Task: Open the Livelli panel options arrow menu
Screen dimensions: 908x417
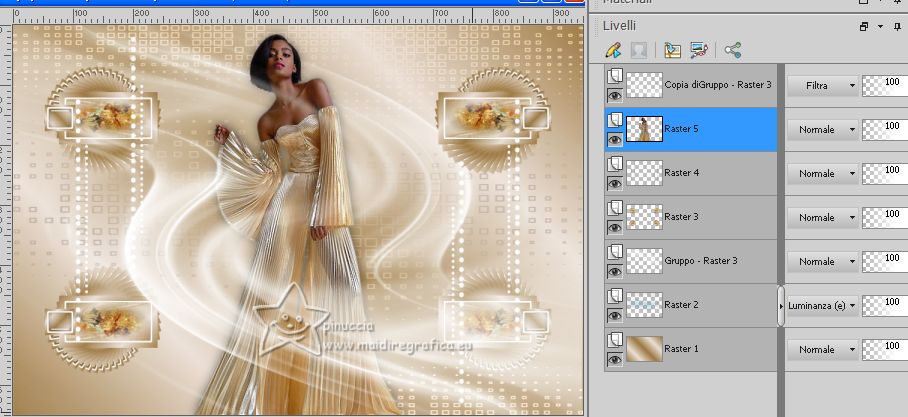Action: pyautogui.click(x=881, y=27)
